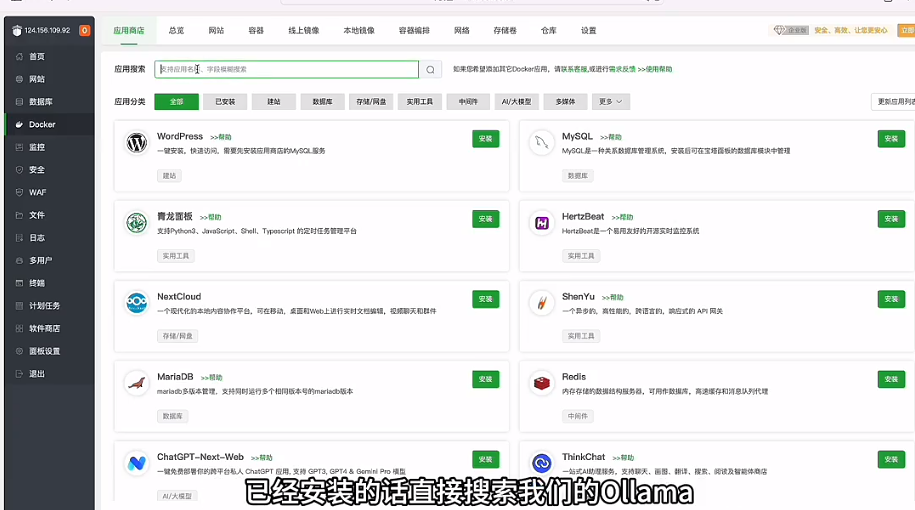Screen dimensions: 915x510
Task: Install Redis with its 安装 button
Action: (x=891, y=379)
